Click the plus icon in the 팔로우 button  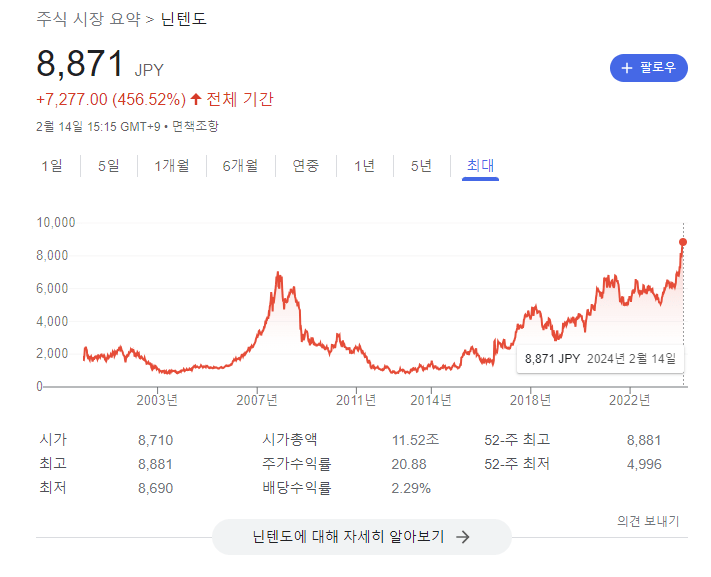(627, 68)
